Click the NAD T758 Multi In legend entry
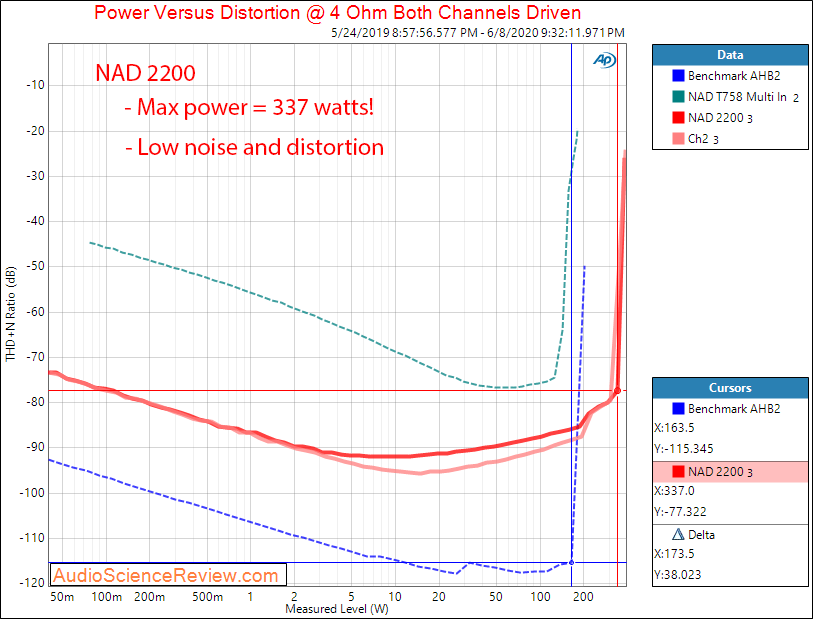The width and height of the screenshot is (813, 619). (x=743, y=97)
